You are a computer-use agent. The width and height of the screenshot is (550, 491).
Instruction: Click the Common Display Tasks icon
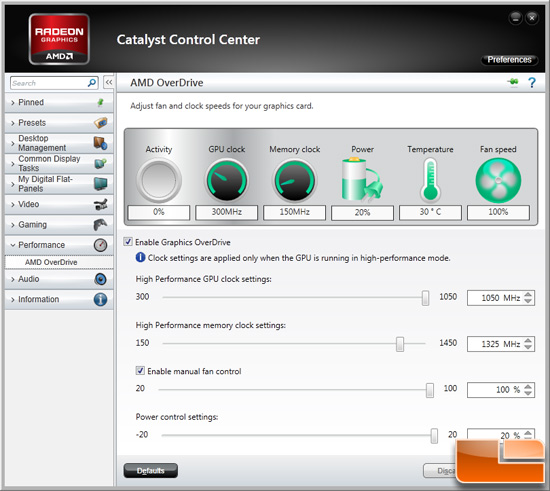pyautogui.click(x=100, y=163)
